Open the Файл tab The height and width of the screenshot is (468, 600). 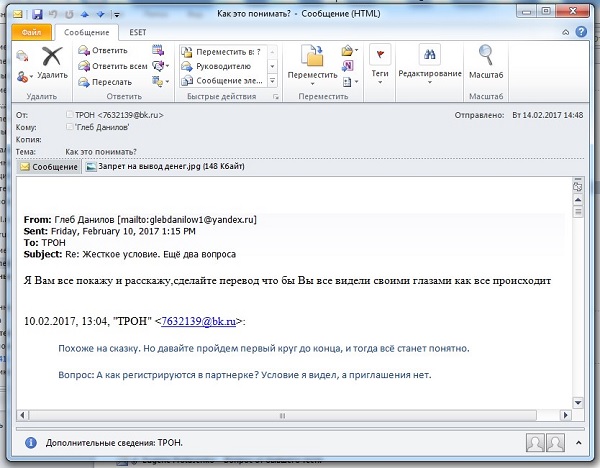31,32
